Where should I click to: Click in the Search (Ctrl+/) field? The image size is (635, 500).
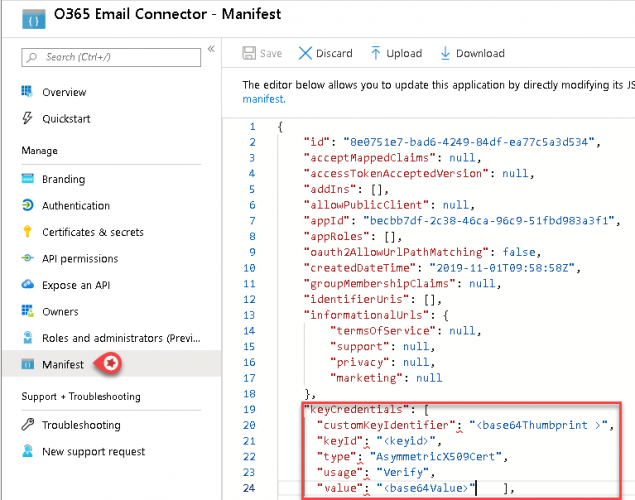110,57
